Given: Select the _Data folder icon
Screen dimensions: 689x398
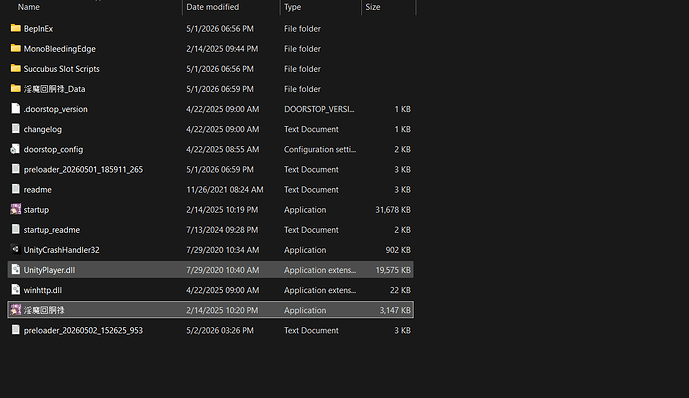Looking at the screenshot, I should 15,89.
